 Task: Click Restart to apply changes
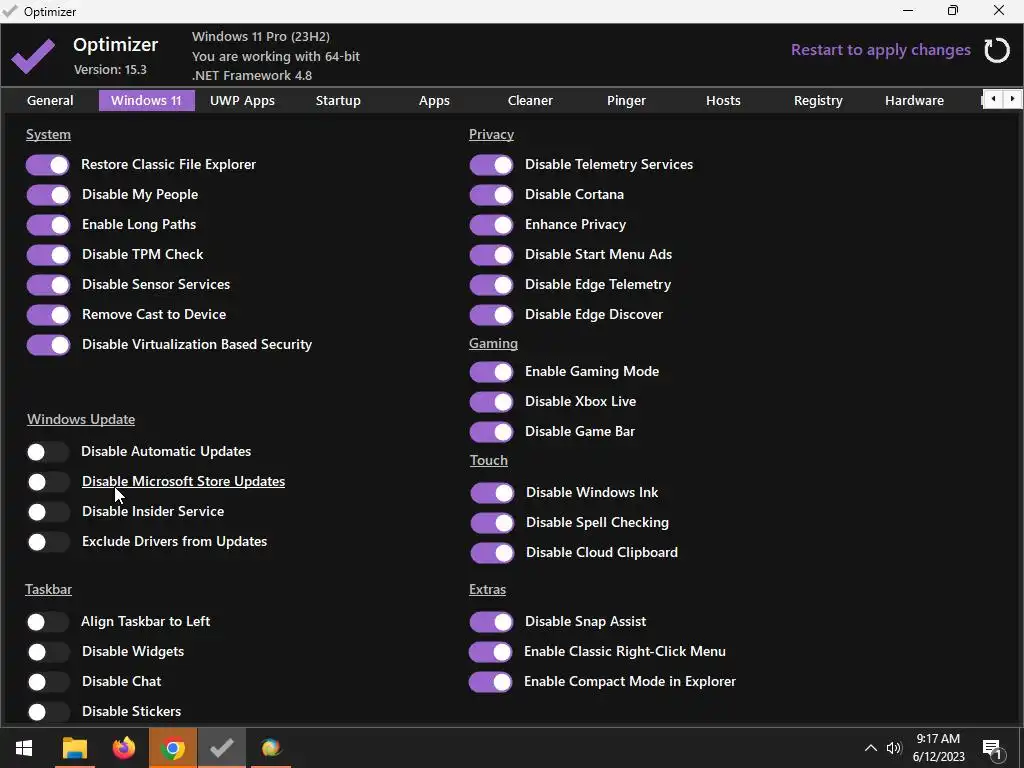coord(880,50)
